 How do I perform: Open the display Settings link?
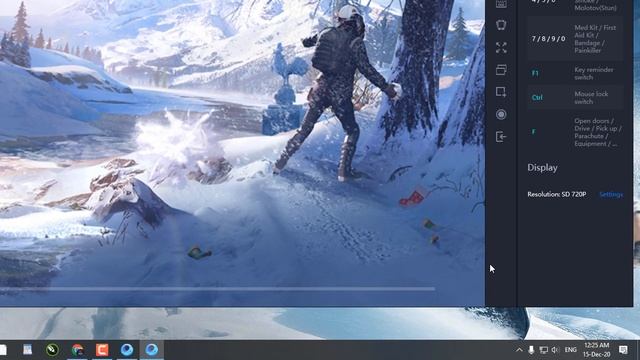pos(611,195)
